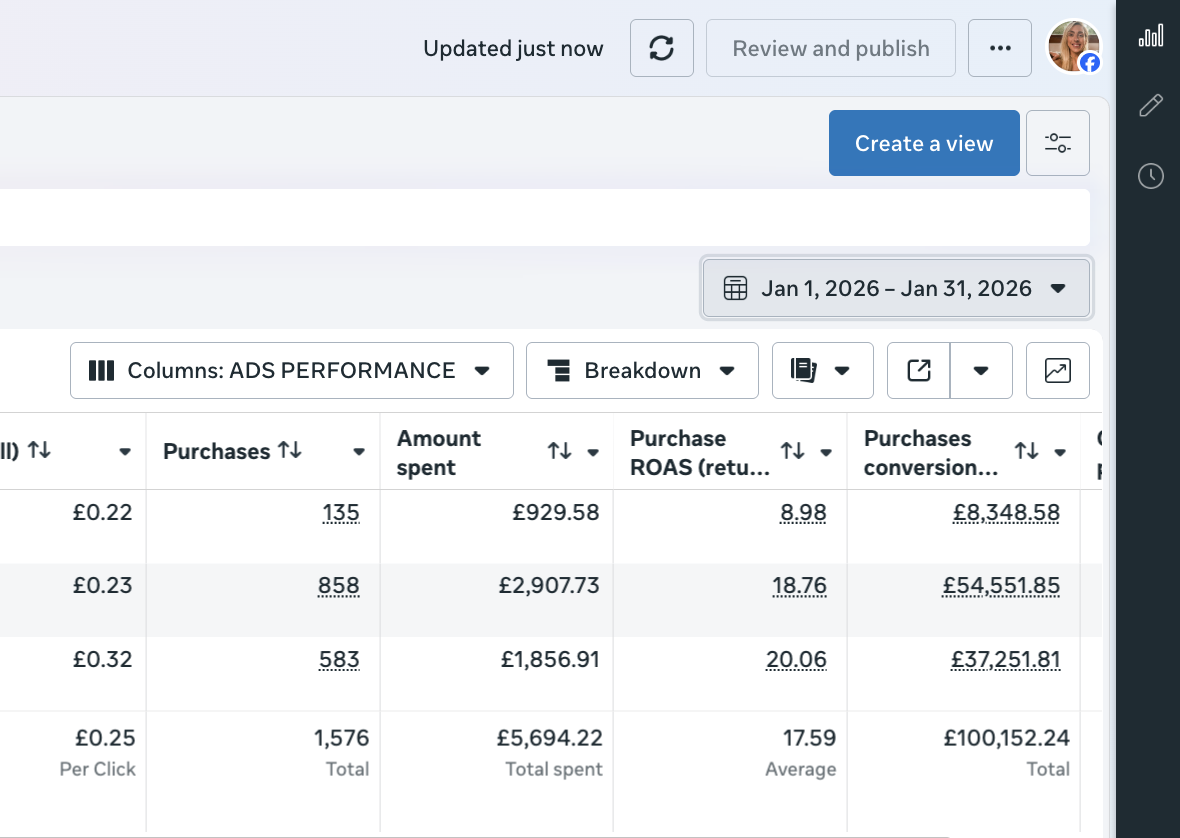
Task: Open the view filter settings icon
Action: [x=1057, y=144]
